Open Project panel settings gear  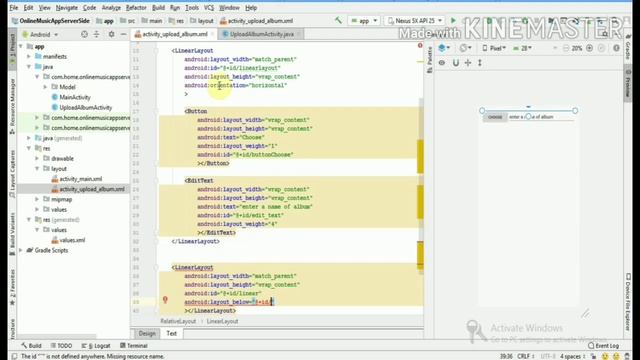111,34
